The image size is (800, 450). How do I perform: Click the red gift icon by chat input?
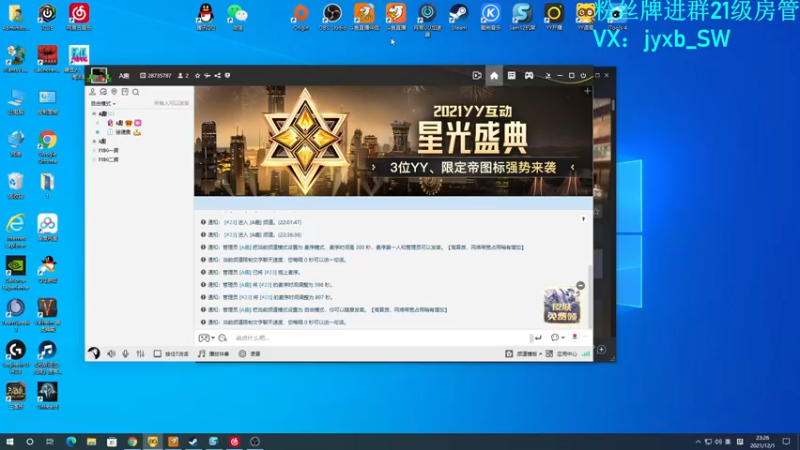574,337
